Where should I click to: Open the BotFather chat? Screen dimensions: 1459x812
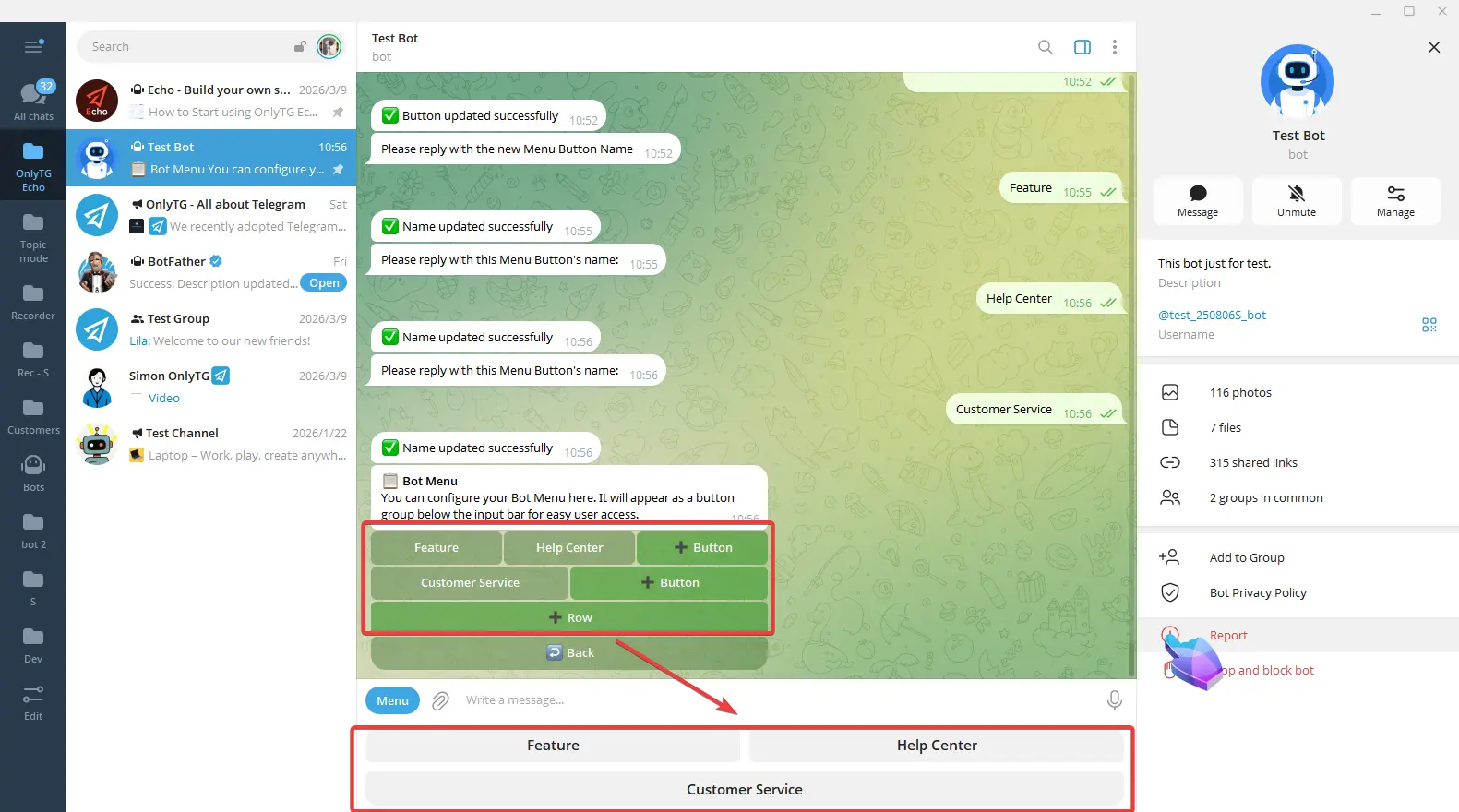coord(211,272)
